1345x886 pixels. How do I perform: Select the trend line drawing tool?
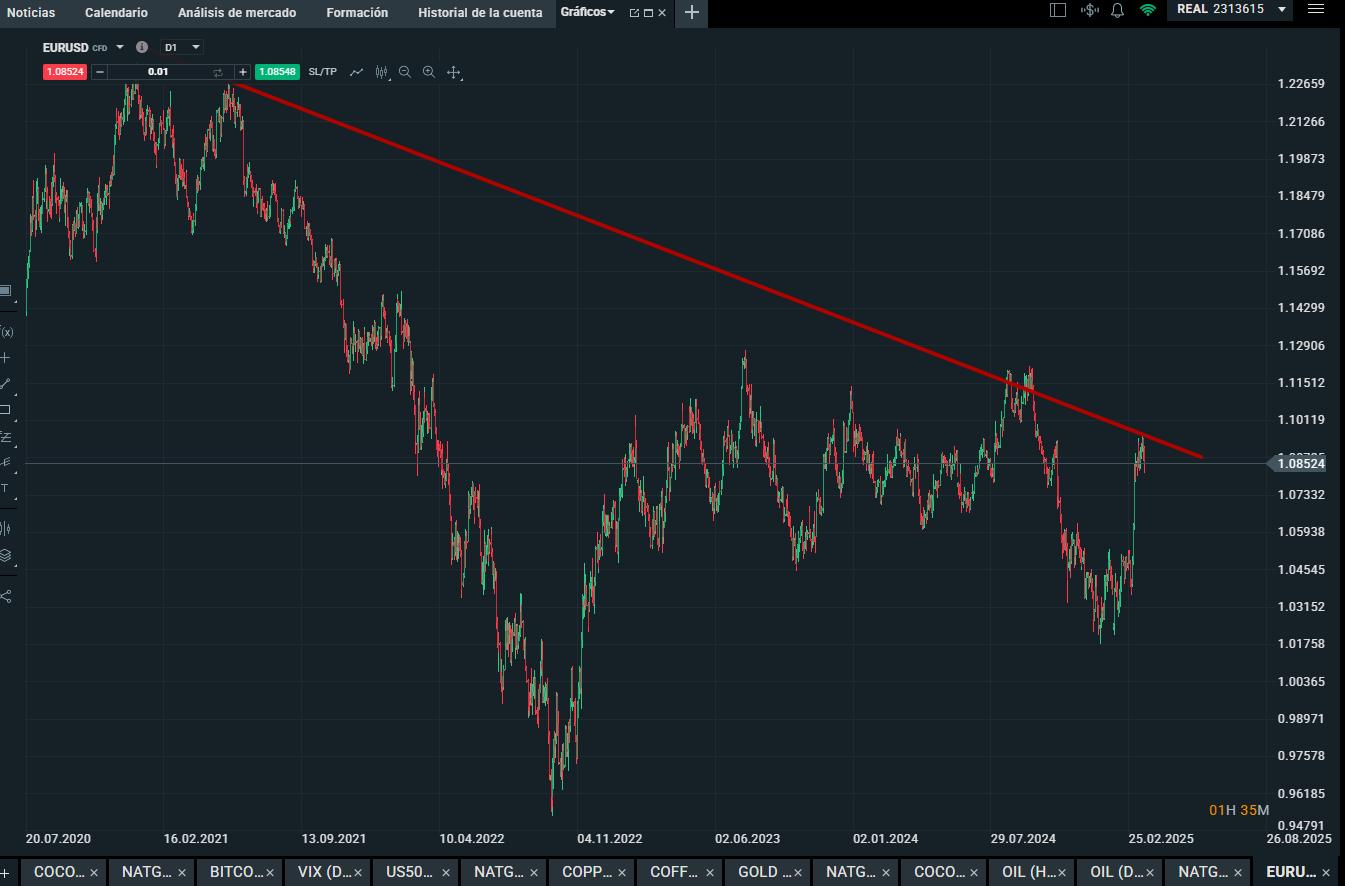click(6, 383)
